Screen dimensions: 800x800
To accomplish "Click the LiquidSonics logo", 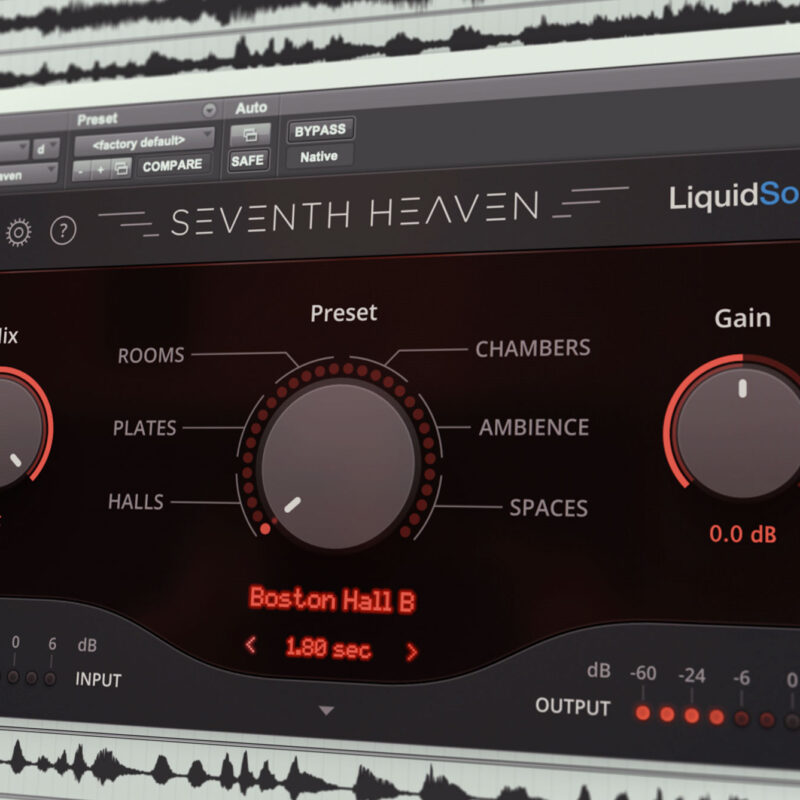I will coord(734,196).
